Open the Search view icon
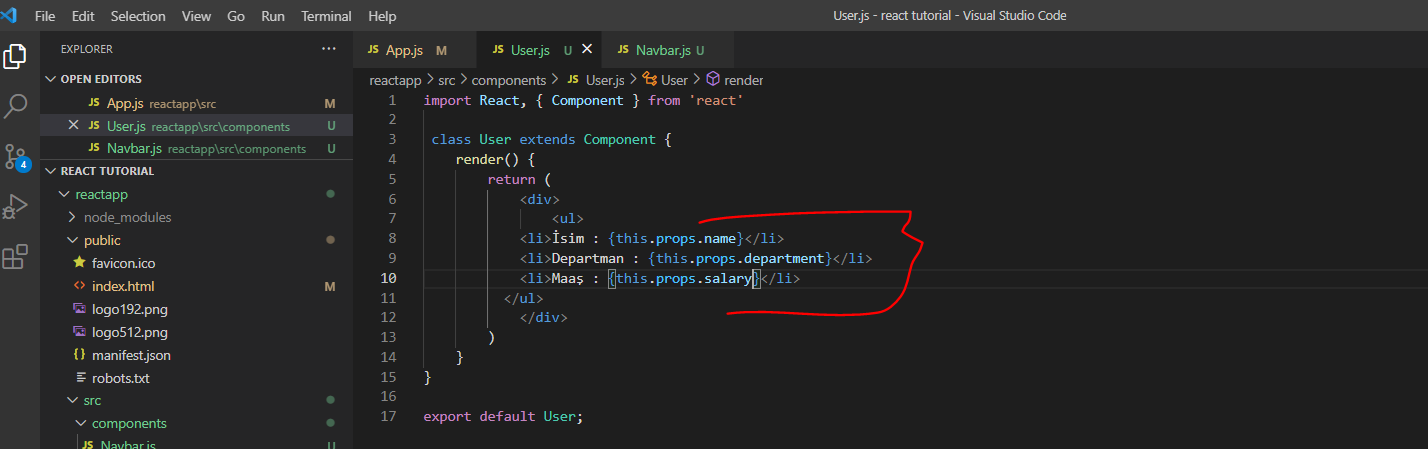 [x=15, y=105]
